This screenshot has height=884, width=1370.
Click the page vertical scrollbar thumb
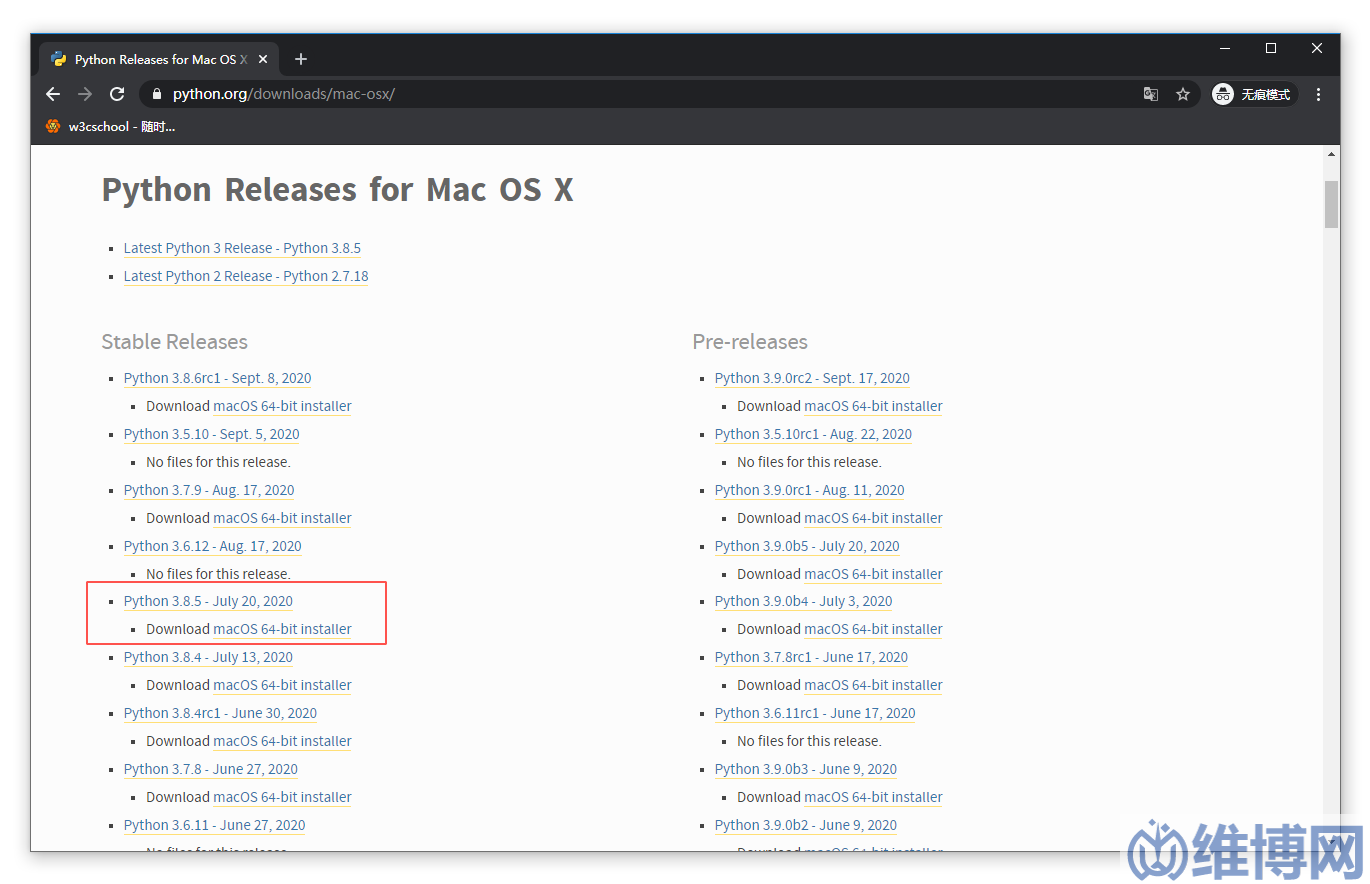(1331, 204)
